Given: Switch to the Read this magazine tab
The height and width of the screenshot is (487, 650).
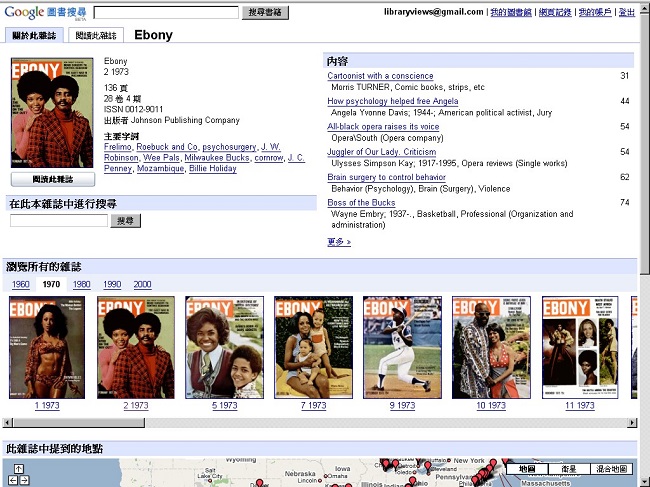Looking at the screenshot, I should [96, 35].
